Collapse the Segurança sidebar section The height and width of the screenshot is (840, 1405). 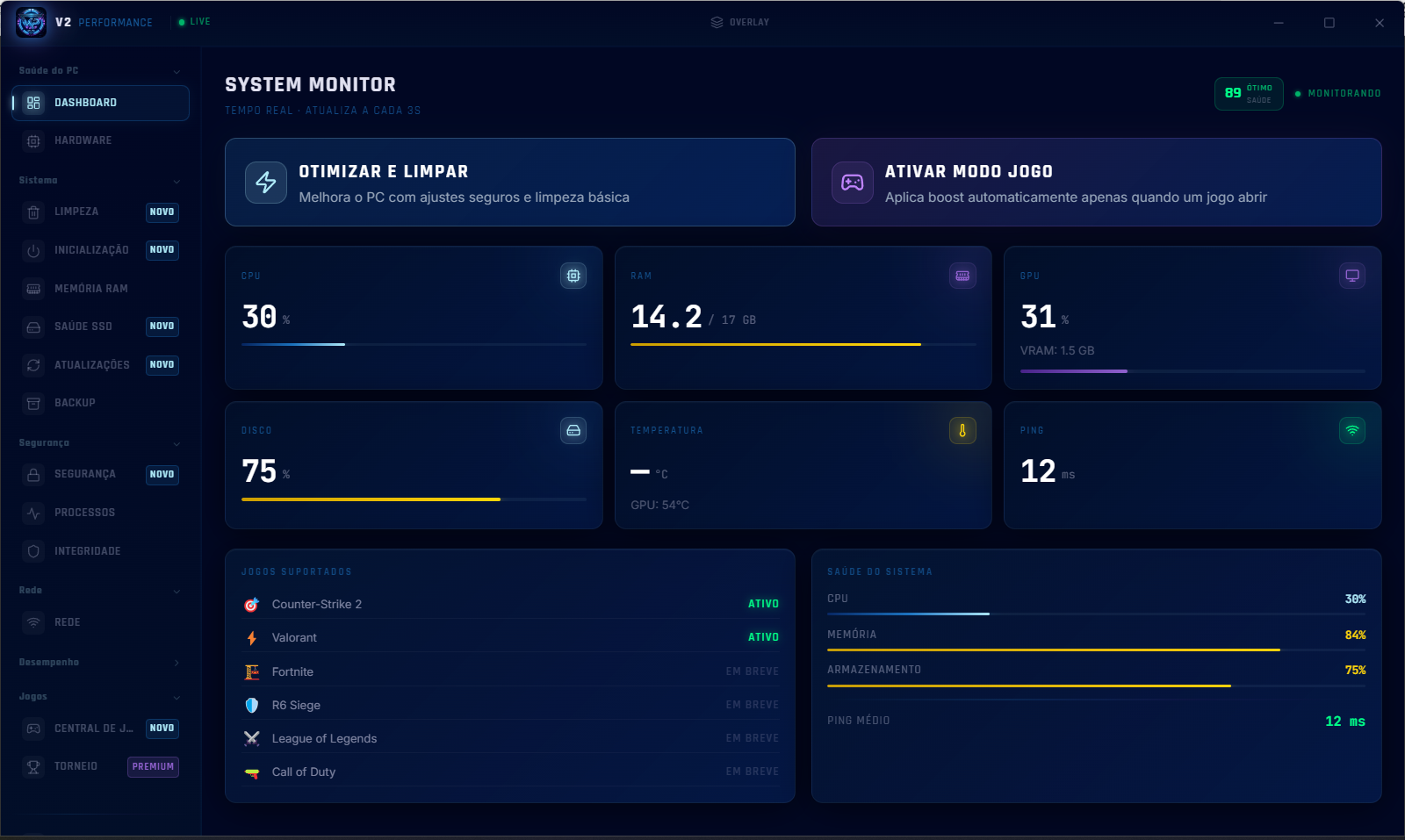click(x=177, y=443)
